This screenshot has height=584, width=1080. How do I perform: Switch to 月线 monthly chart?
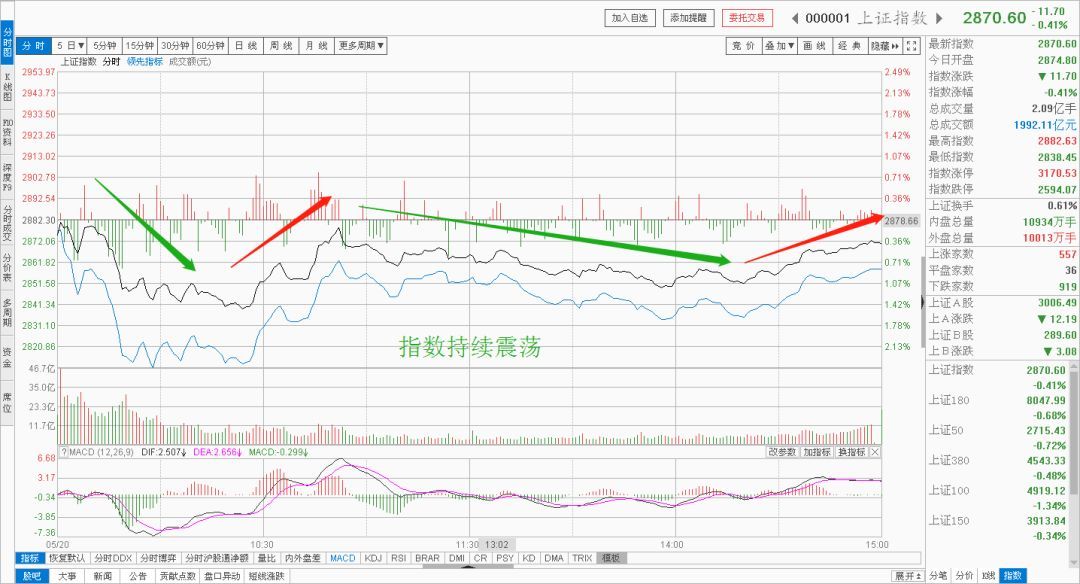(x=316, y=45)
